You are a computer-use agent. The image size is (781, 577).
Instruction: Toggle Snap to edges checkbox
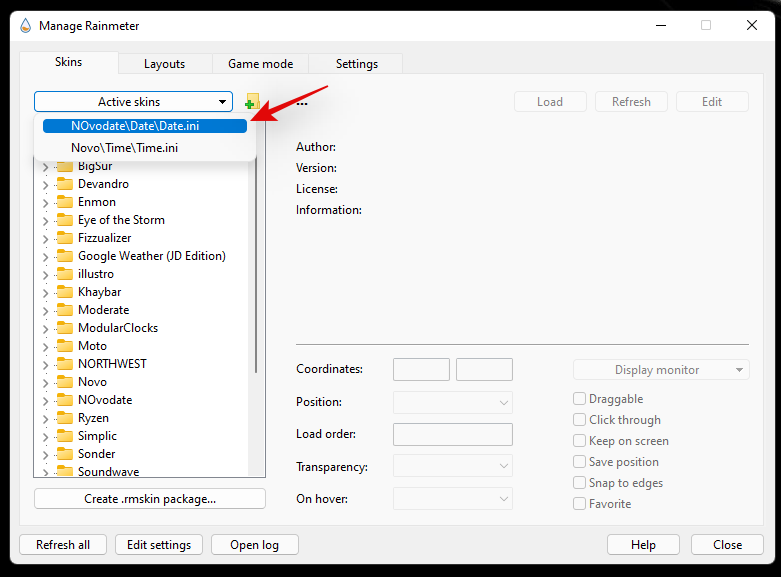point(579,482)
